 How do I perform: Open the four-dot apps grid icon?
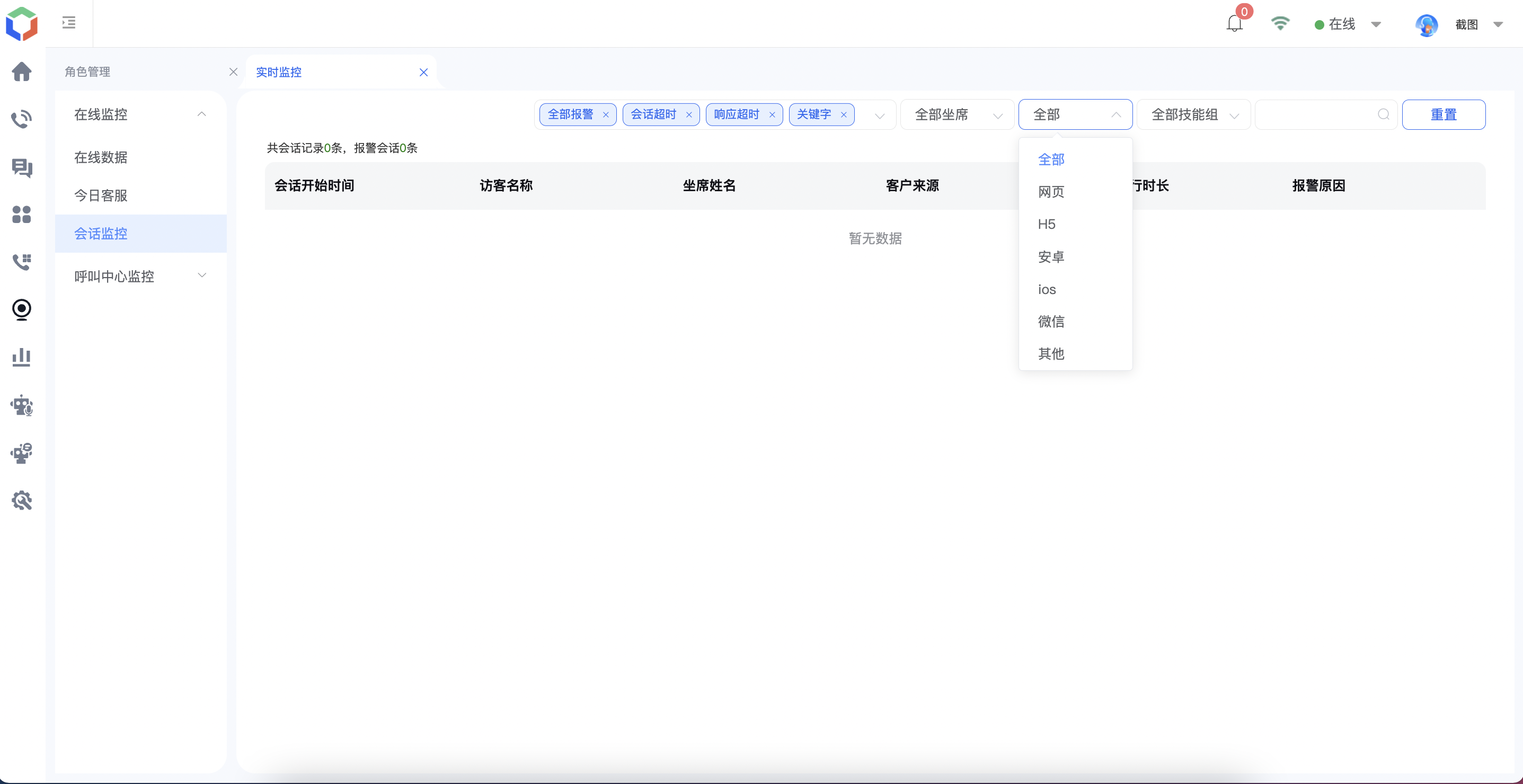tap(22, 215)
